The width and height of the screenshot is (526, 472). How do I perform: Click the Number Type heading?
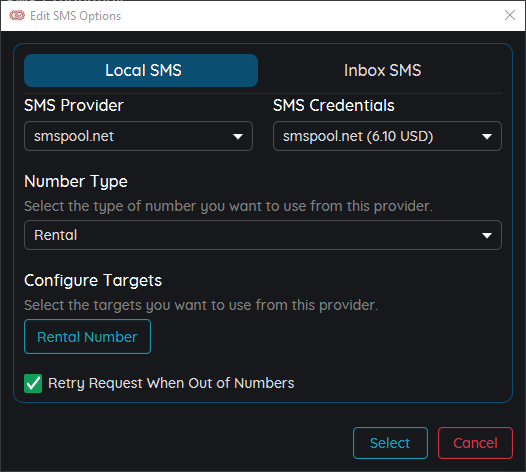(x=76, y=181)
